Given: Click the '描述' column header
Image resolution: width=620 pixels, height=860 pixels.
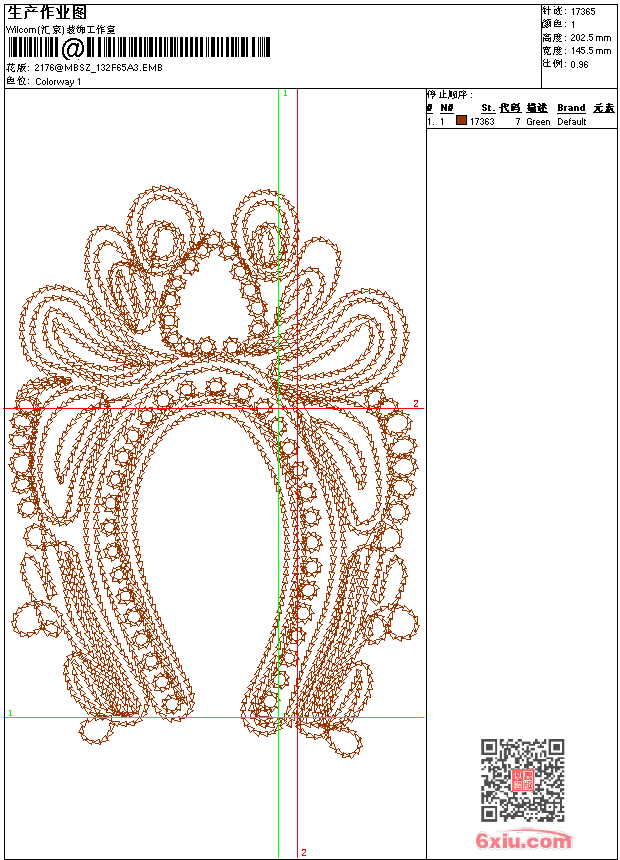Looking at the screenshot, I should (x=537, y=108).
